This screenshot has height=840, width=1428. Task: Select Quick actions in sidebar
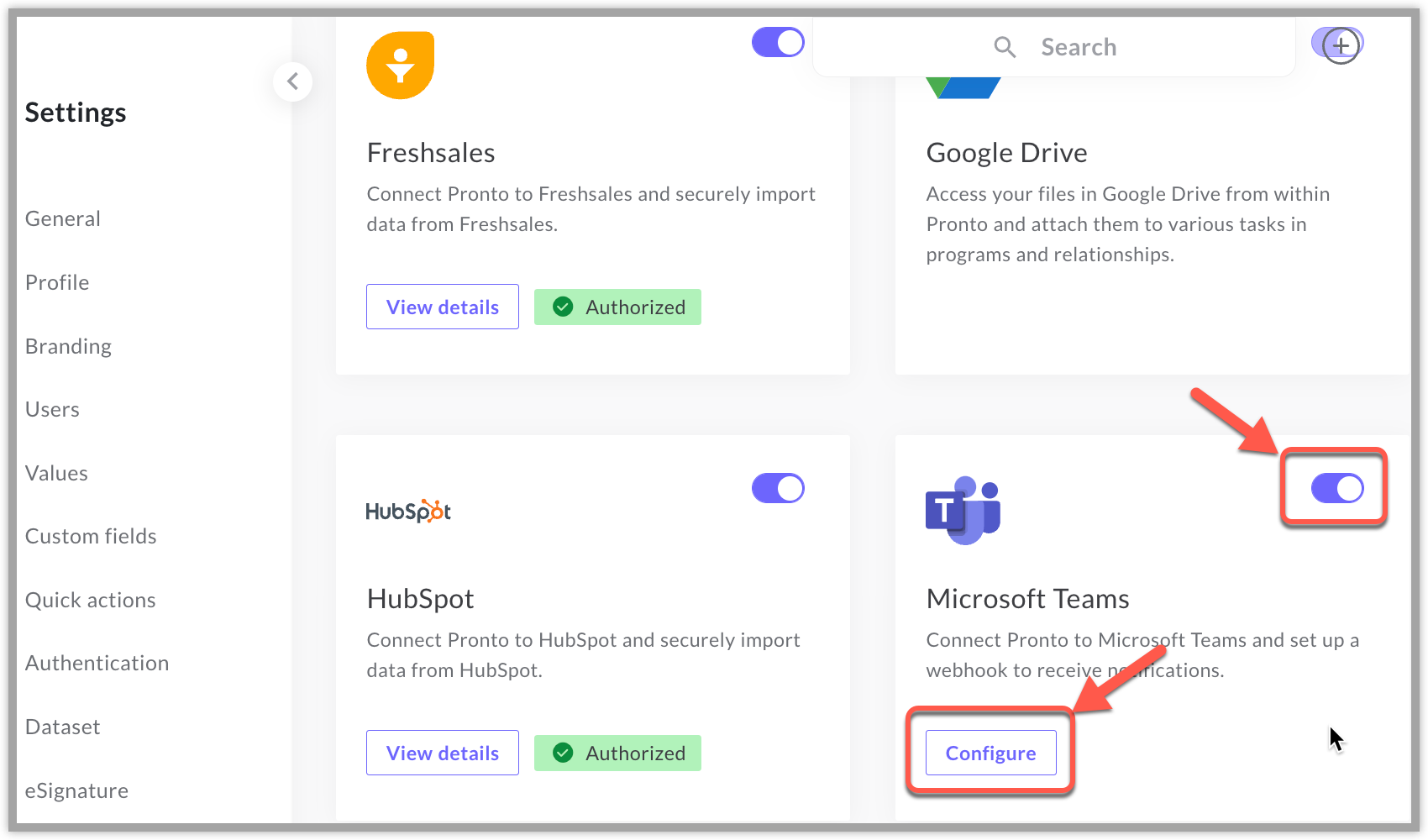[x=91, y=600]
